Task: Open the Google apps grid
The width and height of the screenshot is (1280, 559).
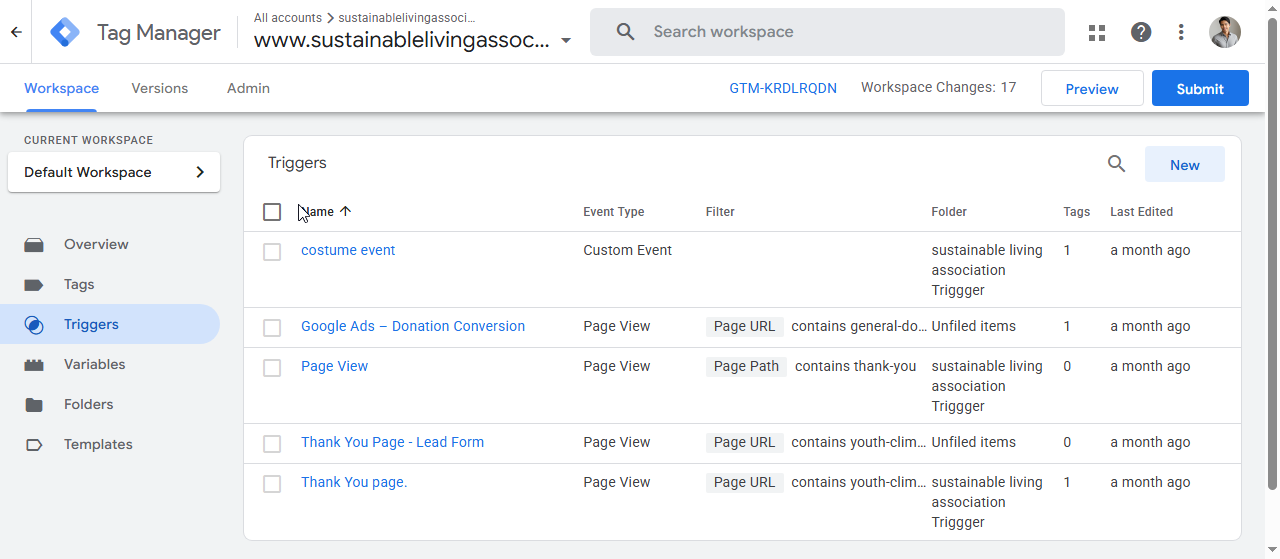Action: click(1097, 32)
